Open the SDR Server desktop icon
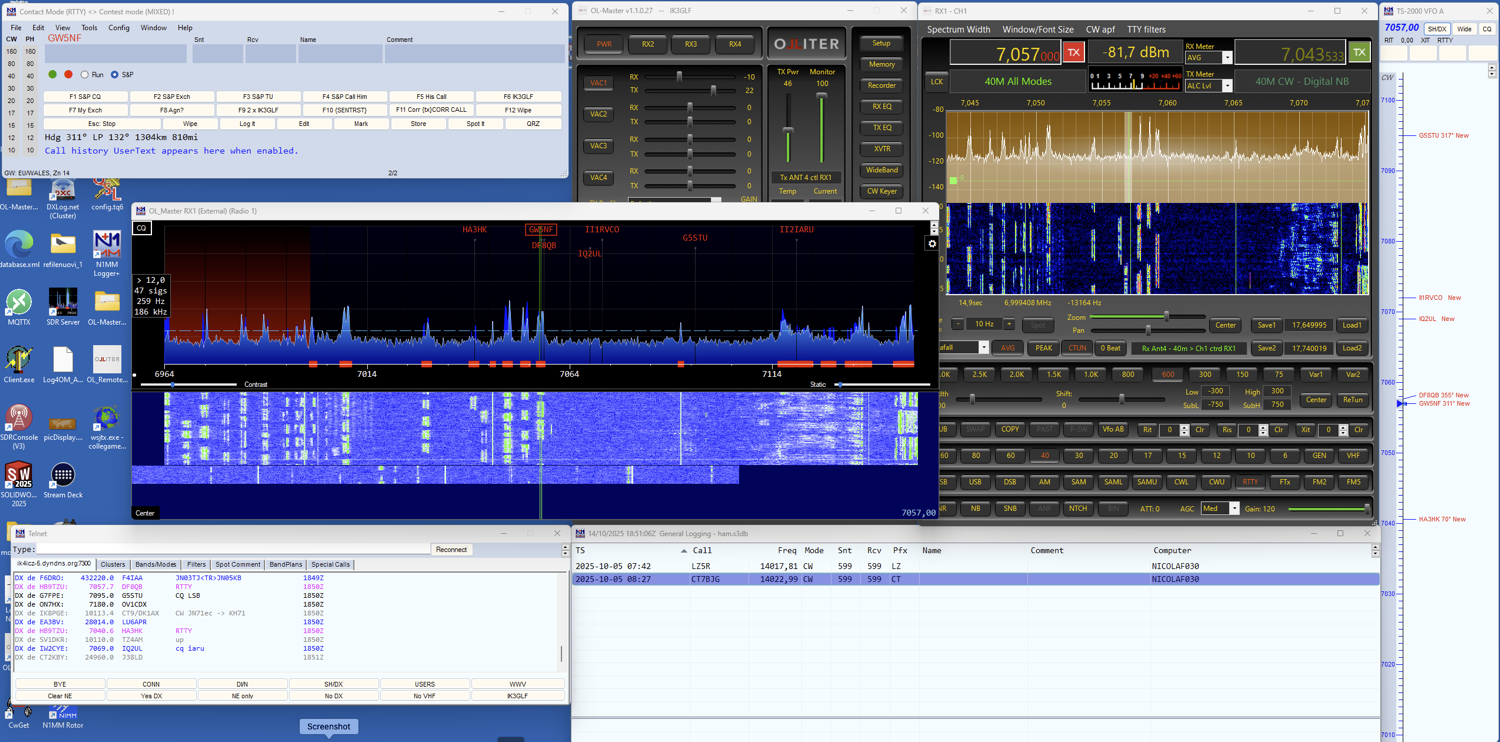Image resolution: width=1500 pixels, height=742 pixels. (x=62, y=302)
